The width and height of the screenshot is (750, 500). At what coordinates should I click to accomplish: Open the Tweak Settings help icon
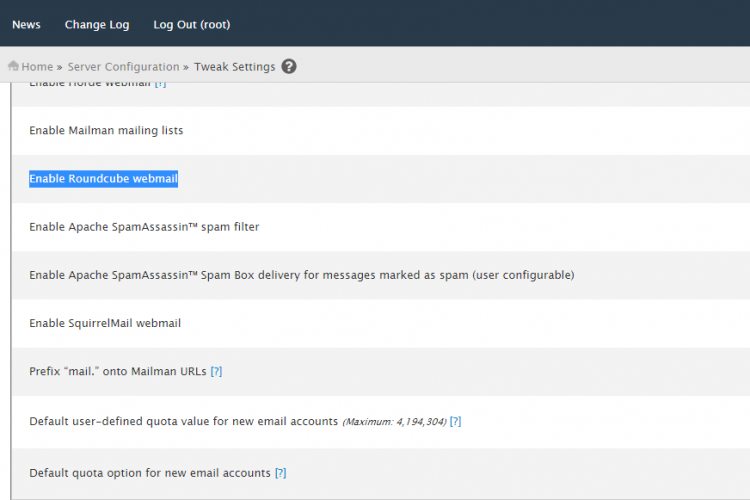(x=289, y=67)
